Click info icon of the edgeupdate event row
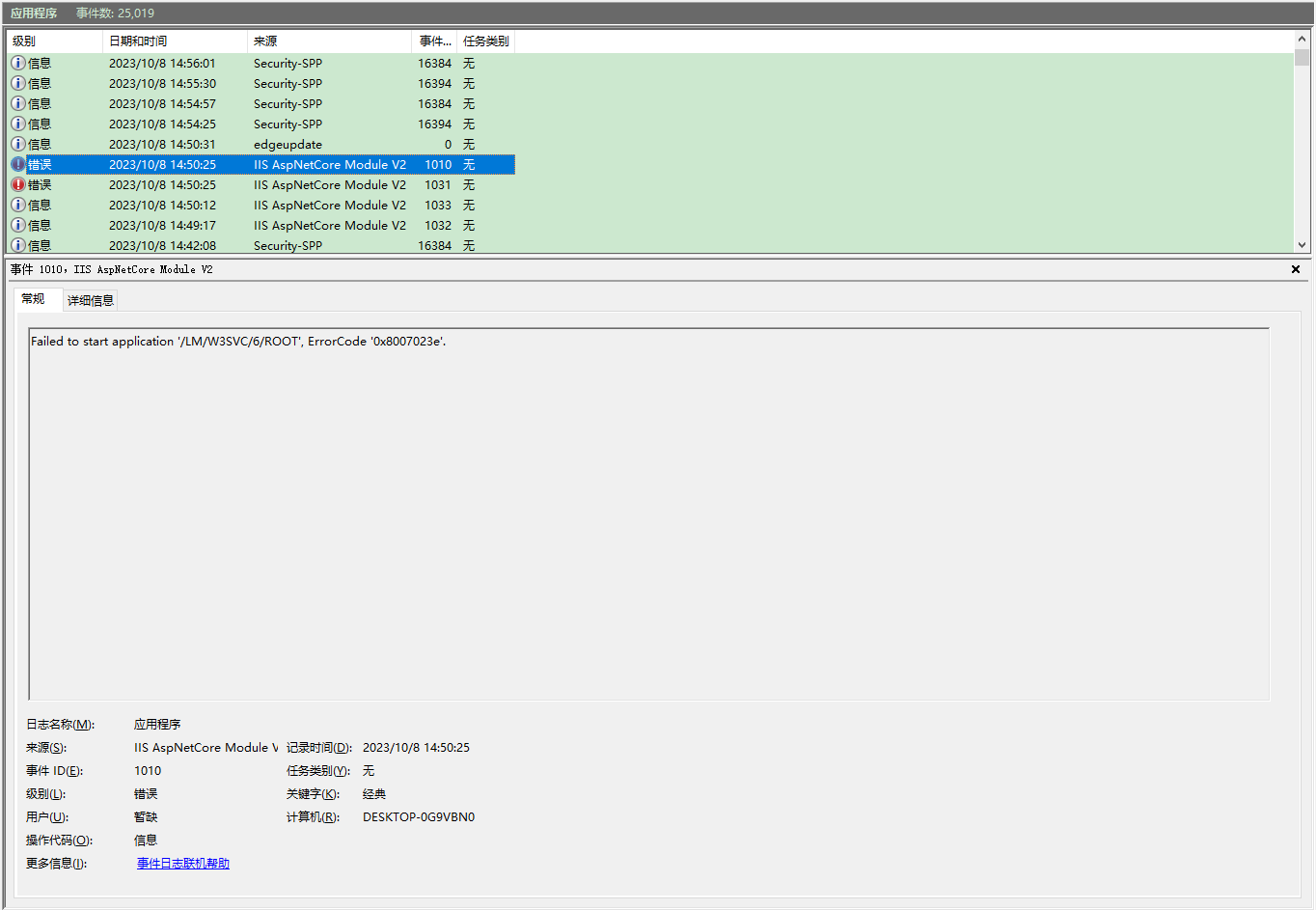The image size is (1316, 910). (18, 144)
